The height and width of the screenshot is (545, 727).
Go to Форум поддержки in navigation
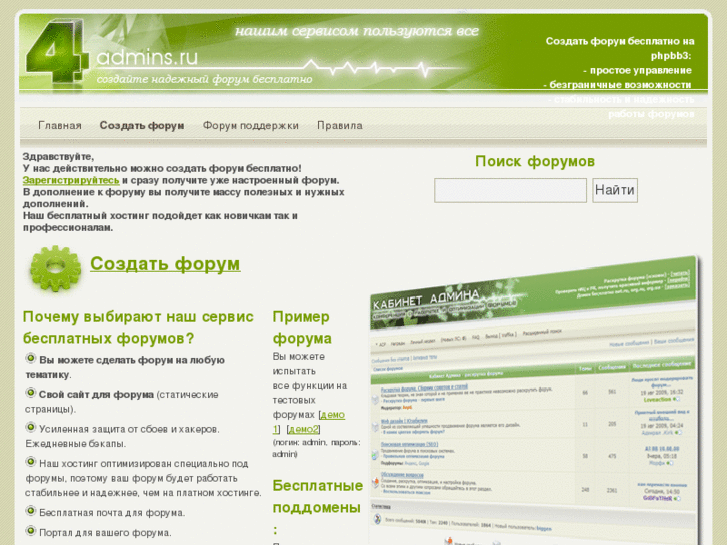(250, 125)
